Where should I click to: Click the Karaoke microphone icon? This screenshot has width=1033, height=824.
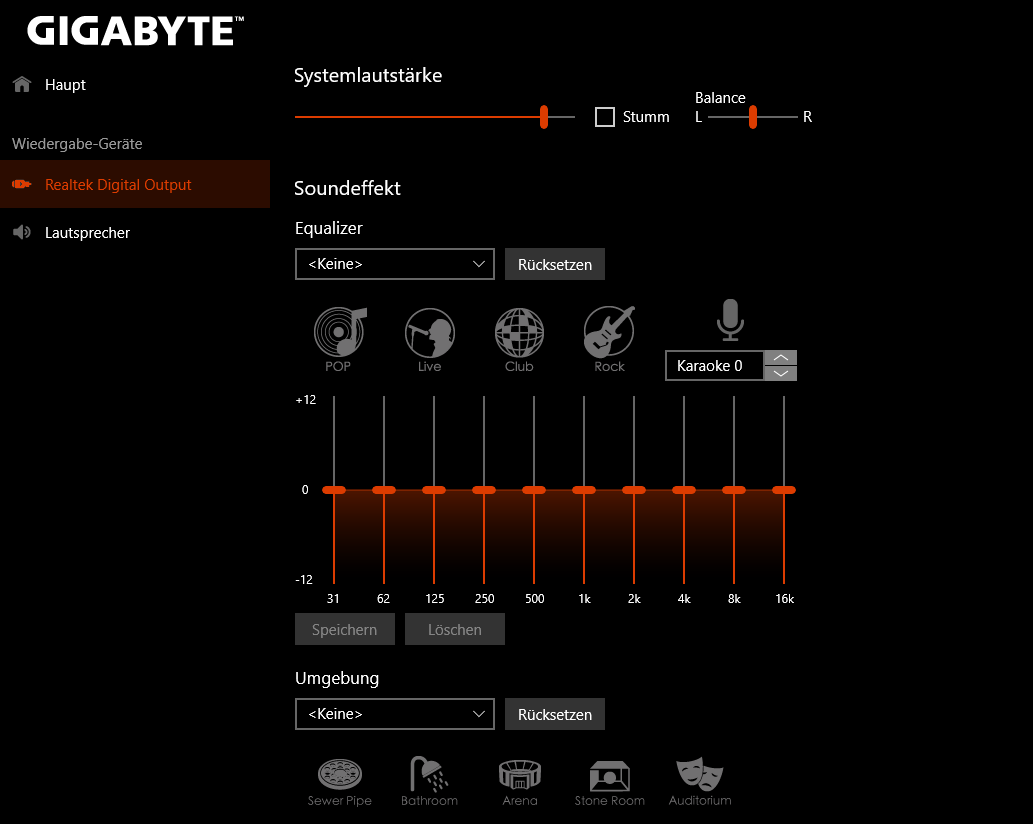(x=731, y=320)
